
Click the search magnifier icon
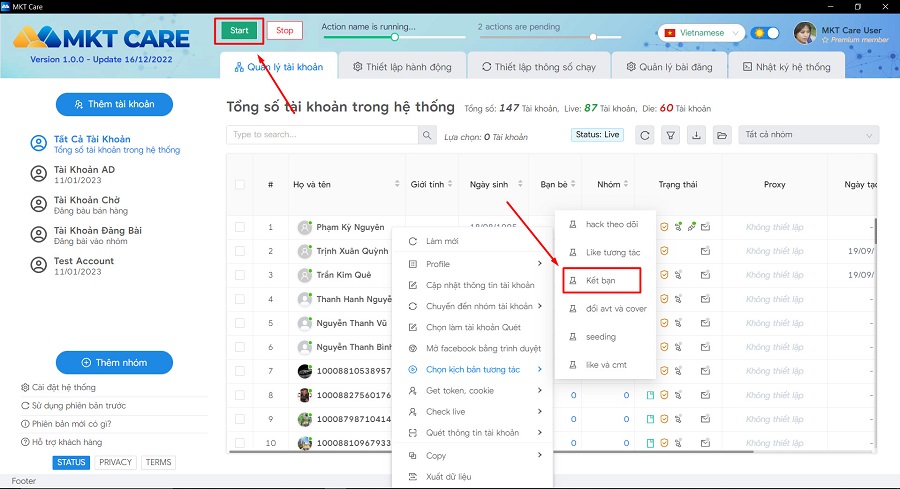coord(427,135)
